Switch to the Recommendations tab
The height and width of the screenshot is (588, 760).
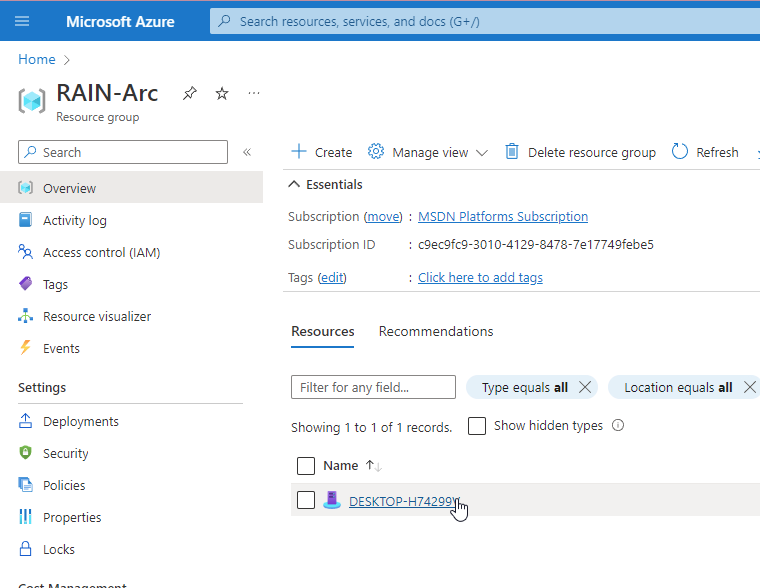tap(436, 332)
